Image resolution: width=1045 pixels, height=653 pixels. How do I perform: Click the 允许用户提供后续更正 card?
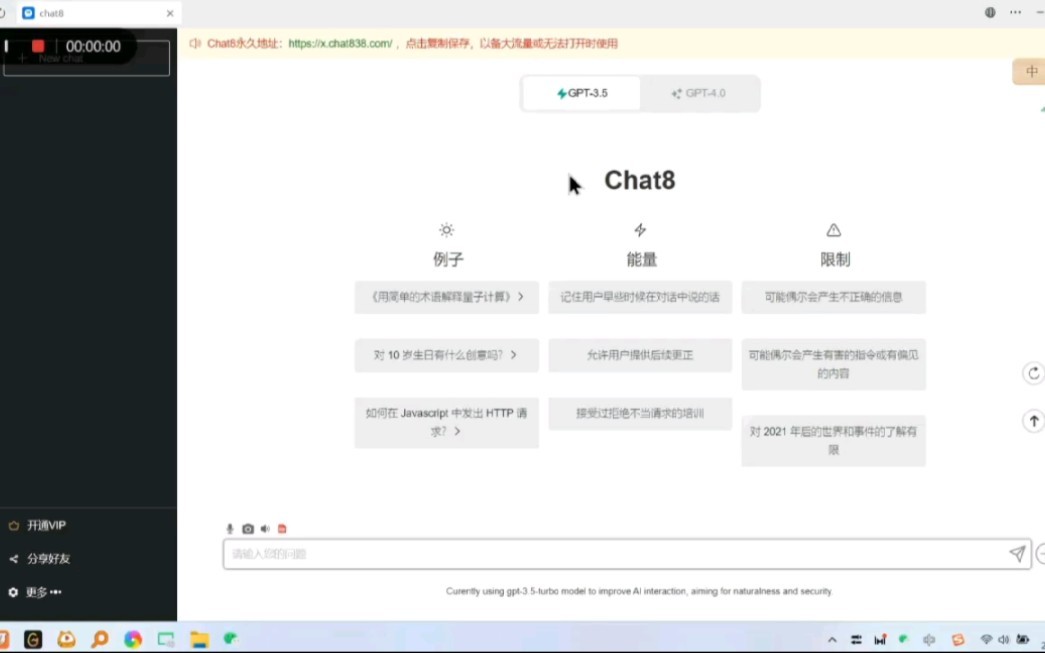click(x=640, y=355)
